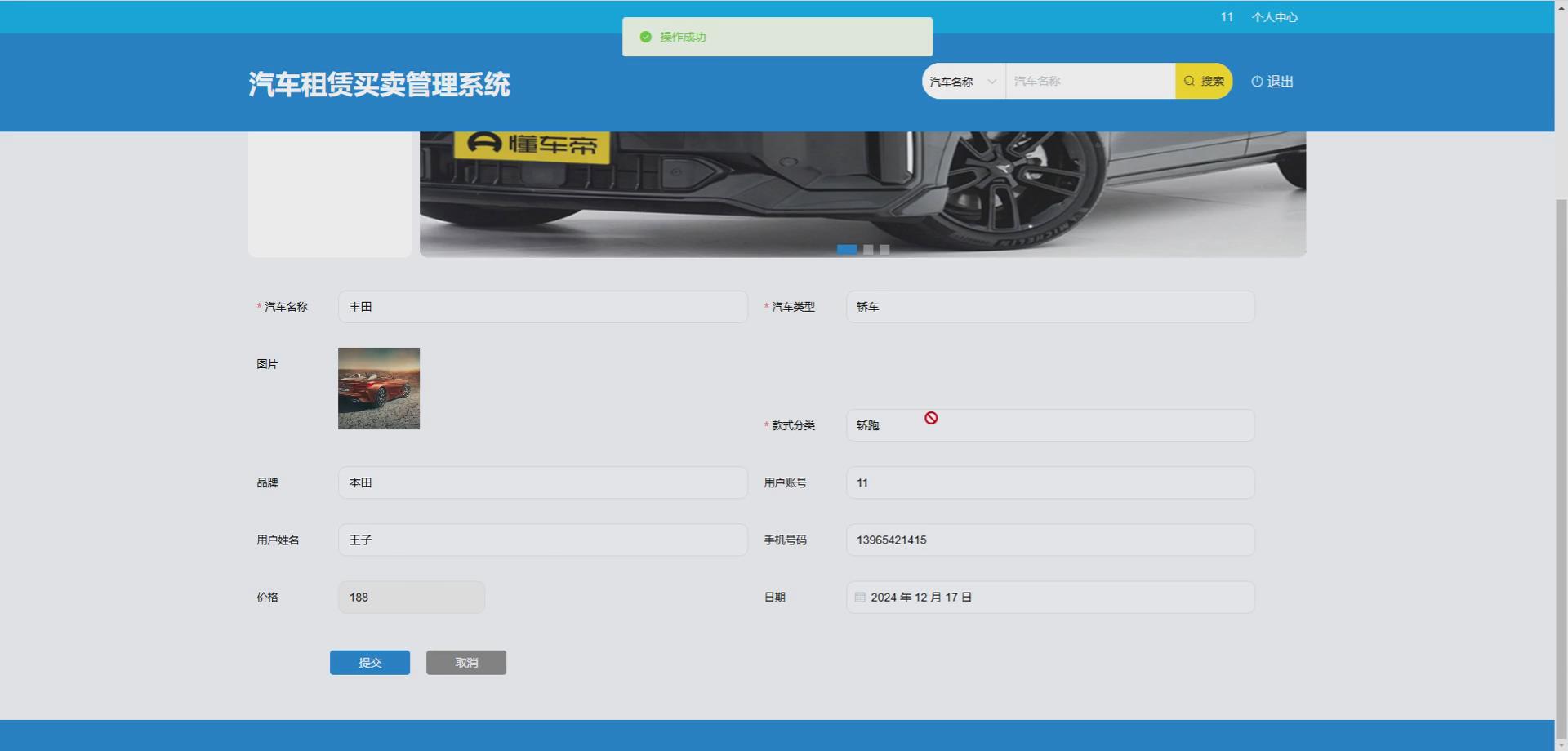Click the 用户账号 field containing 11

point(1050,482)
